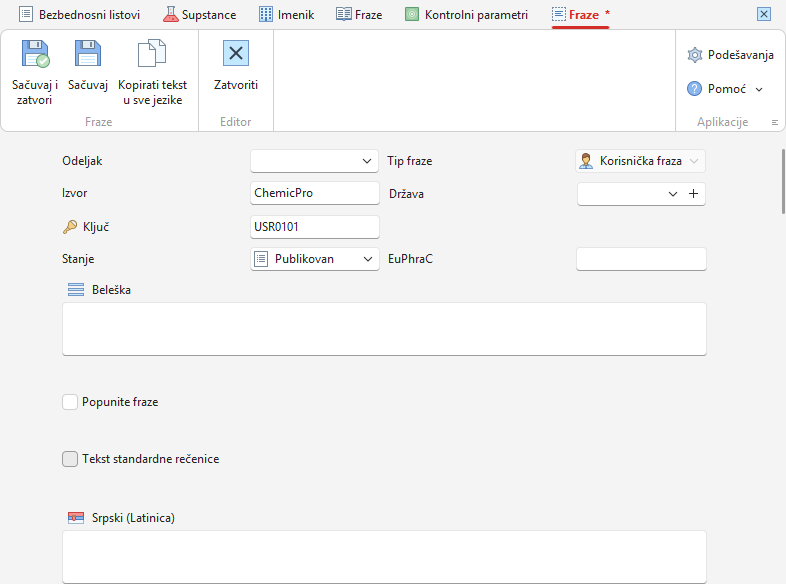
Task: Click the Izvor label
Action: tap(75, 193)
